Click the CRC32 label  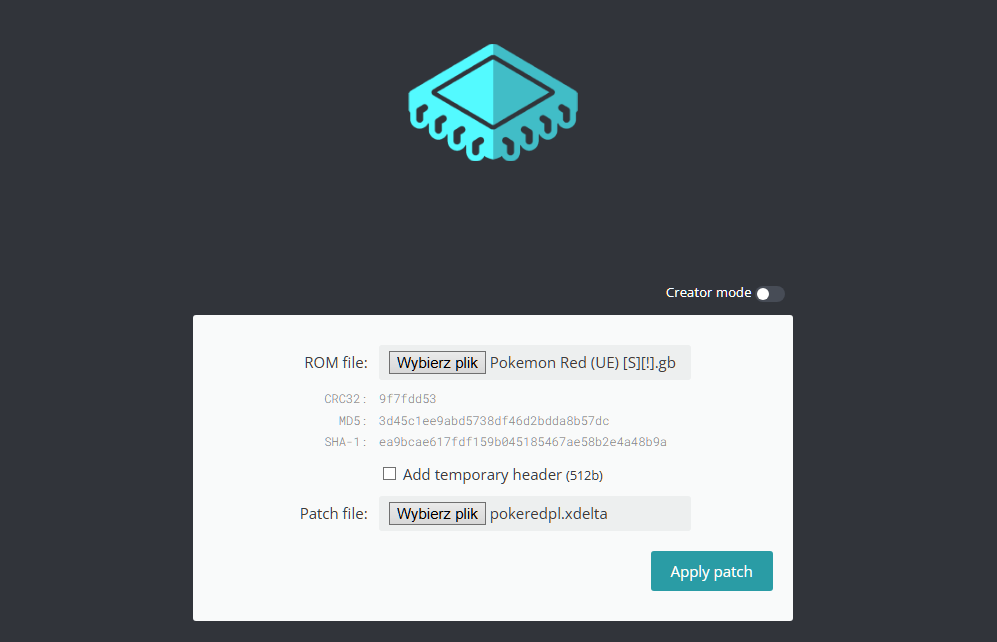pyautogui.click(x=345, y=399)
